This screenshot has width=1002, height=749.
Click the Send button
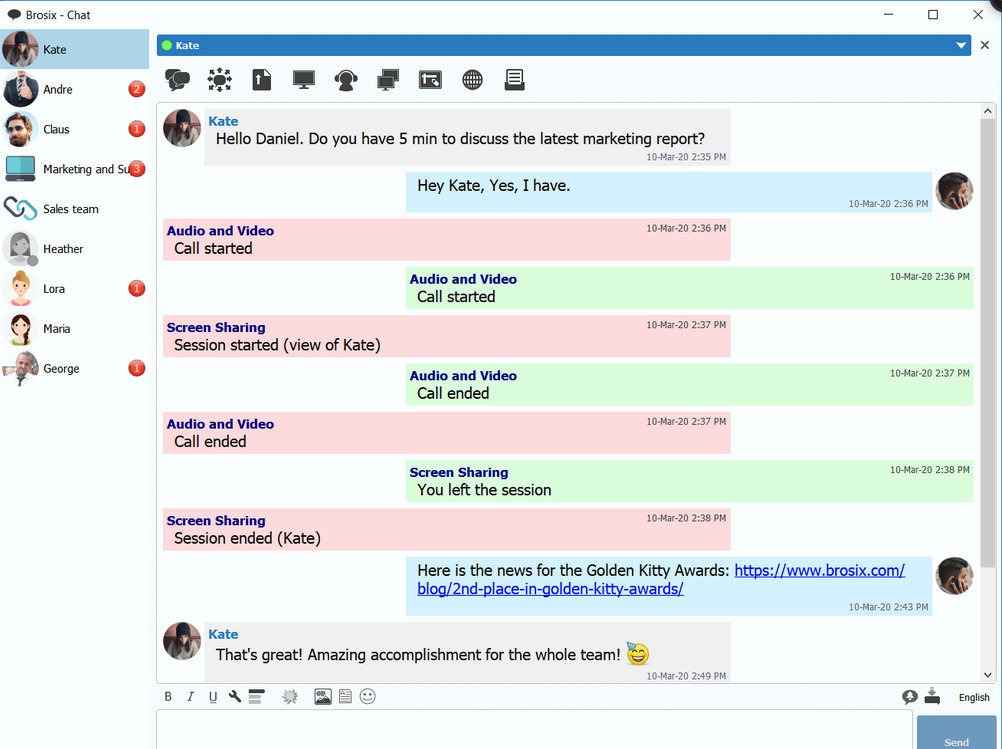956,733
